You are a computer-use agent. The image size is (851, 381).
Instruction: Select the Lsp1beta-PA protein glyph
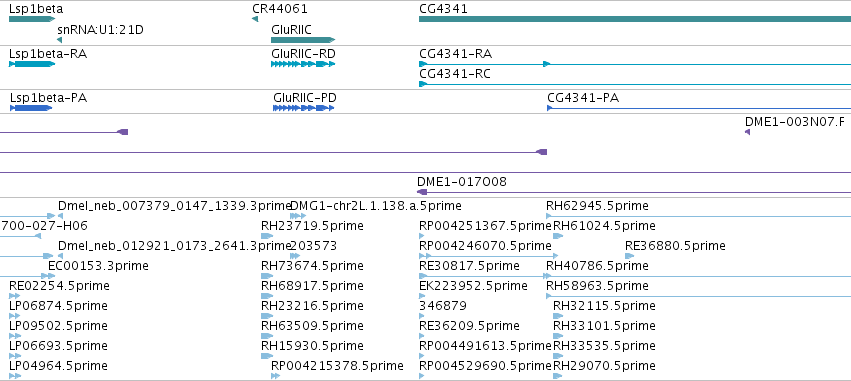(x=31, y=108)
